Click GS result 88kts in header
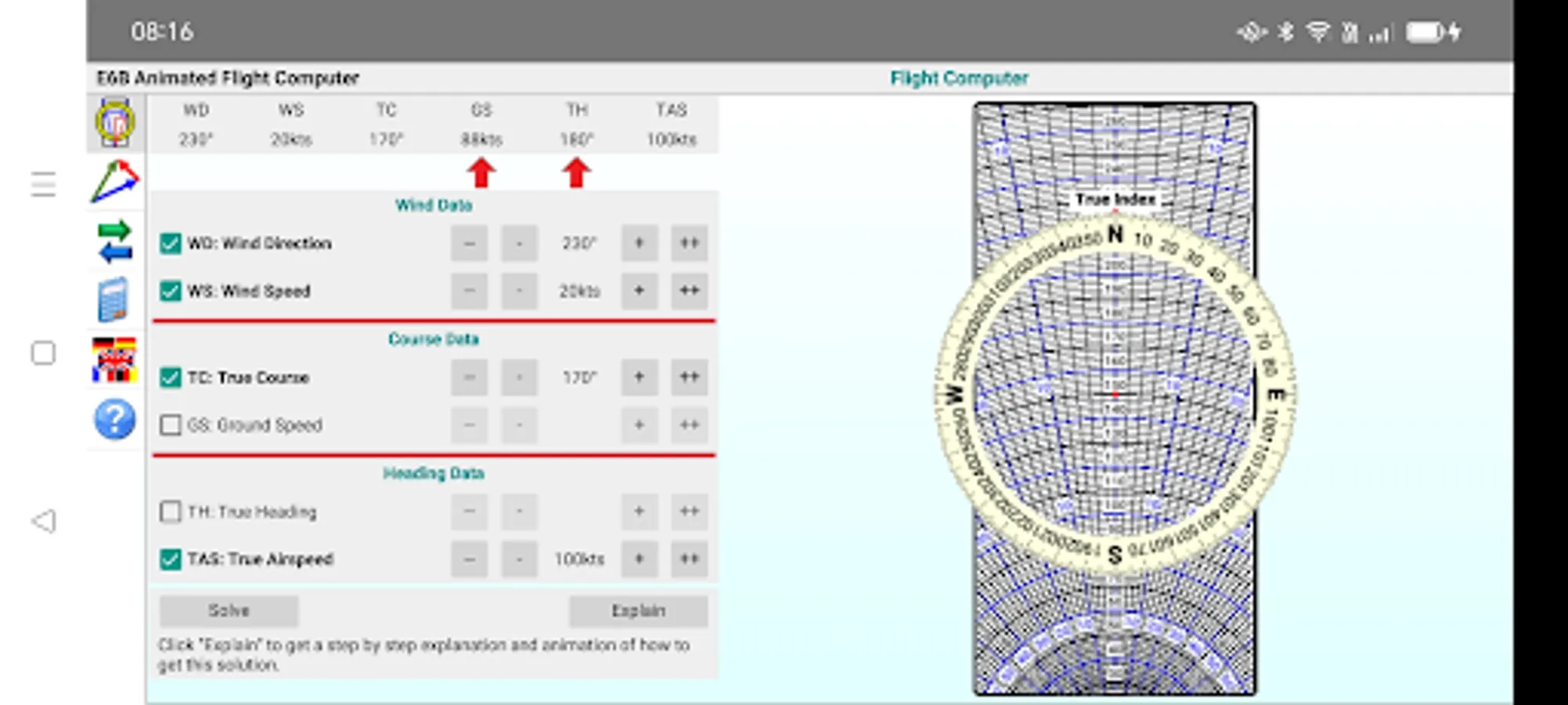Image resolution: width=1568 pixels, height=705 pixels. point(481,139)
